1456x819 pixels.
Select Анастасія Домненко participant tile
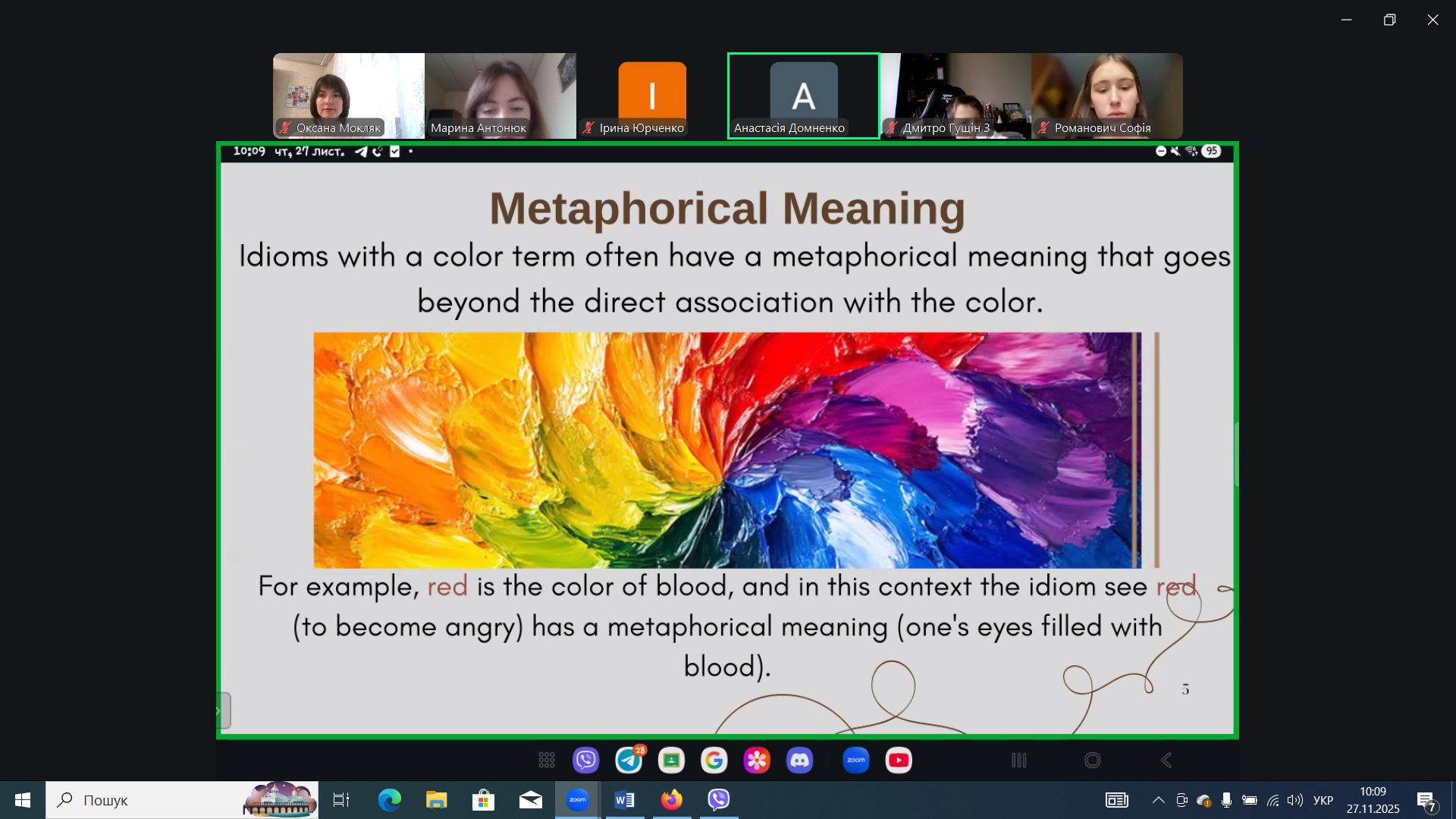803,96
